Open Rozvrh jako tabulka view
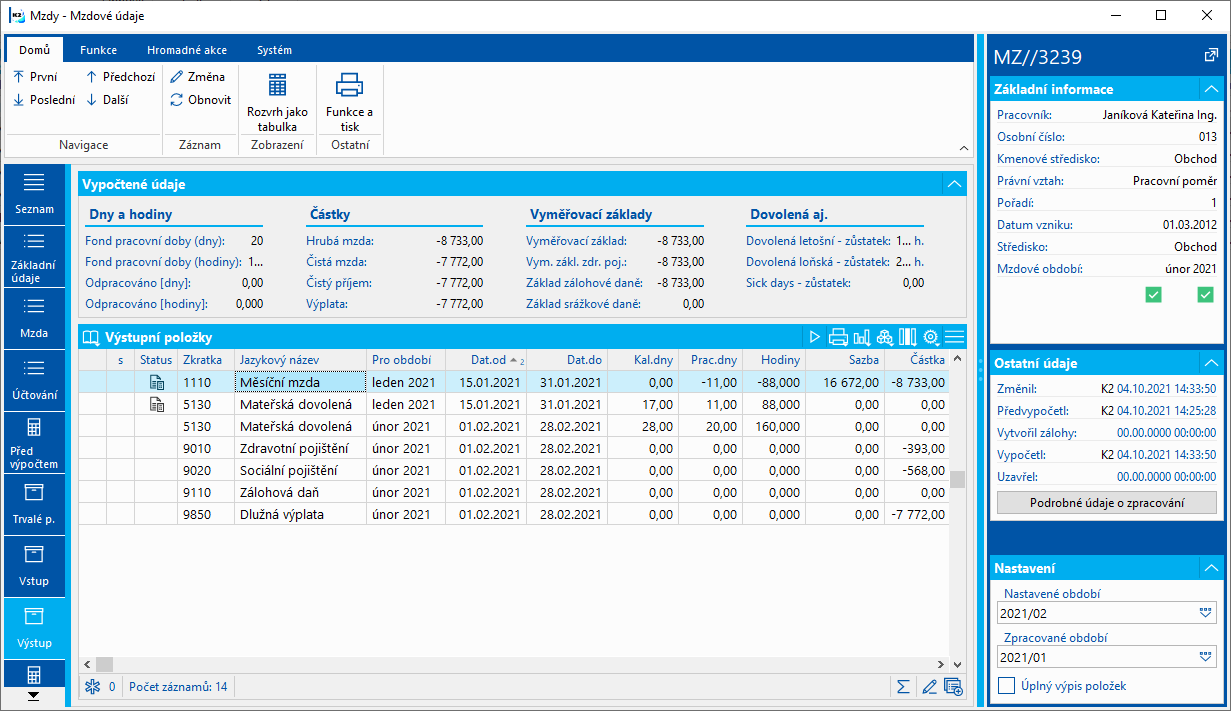 click(277, 102)
